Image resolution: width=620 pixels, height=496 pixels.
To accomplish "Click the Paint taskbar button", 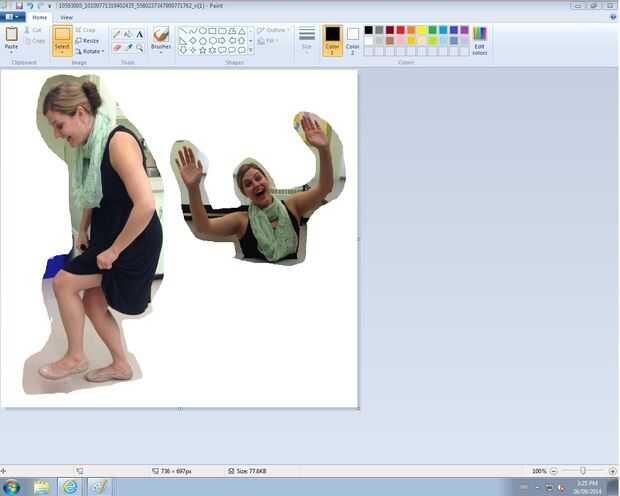I will (x=99, y=487).
